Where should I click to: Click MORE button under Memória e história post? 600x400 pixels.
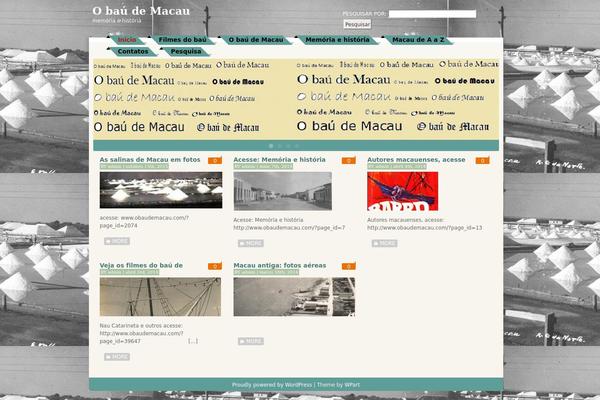coord(251,243)
